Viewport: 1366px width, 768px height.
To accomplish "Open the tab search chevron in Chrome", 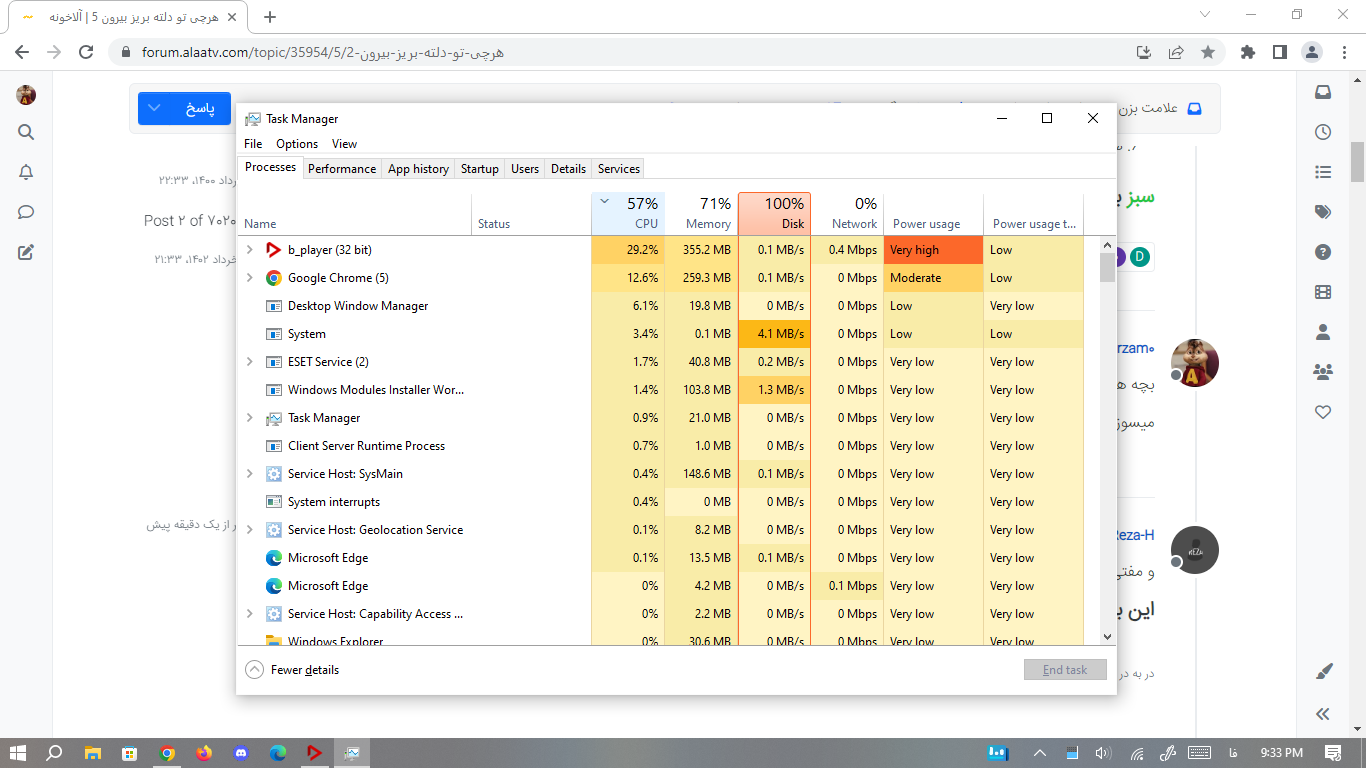I will tap(1205, 15).
